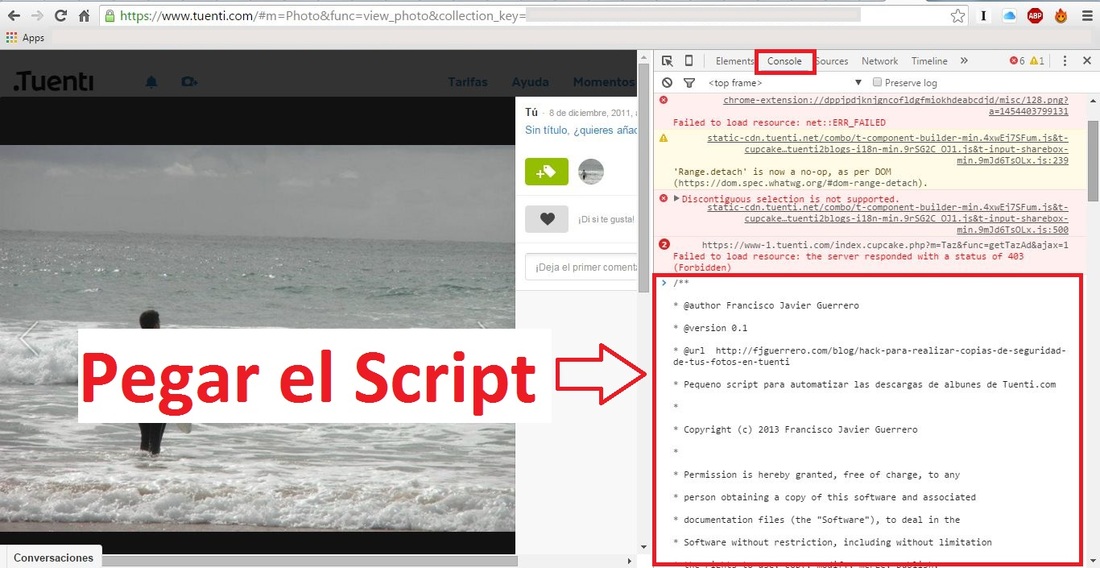This screenshot has width=1100, height=568.
Task: Open Tuenti notifications bell
Action: click(151, 83)
